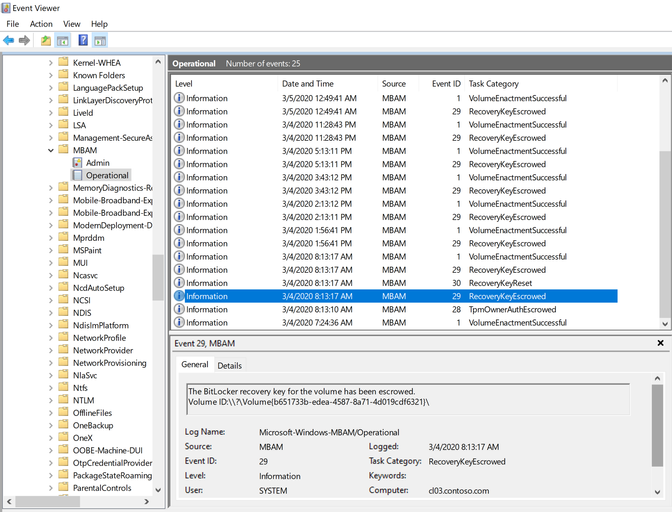The height and width of the screenshot is (512, 672).
Task: Open the View menu
Action: pyautogui.click(x=72, y=24)
